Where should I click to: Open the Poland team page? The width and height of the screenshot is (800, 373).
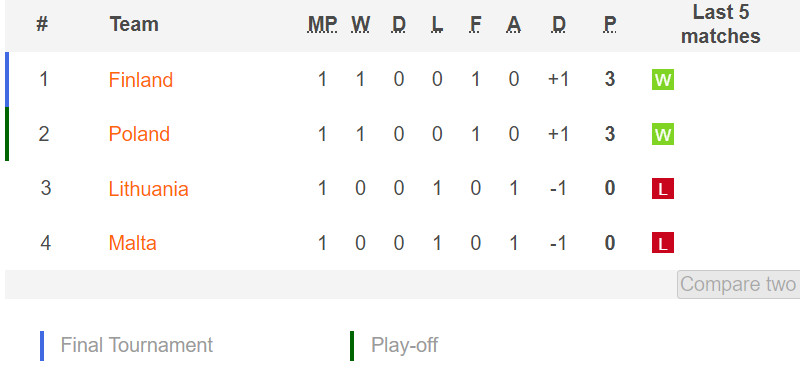tap(139, 134)
